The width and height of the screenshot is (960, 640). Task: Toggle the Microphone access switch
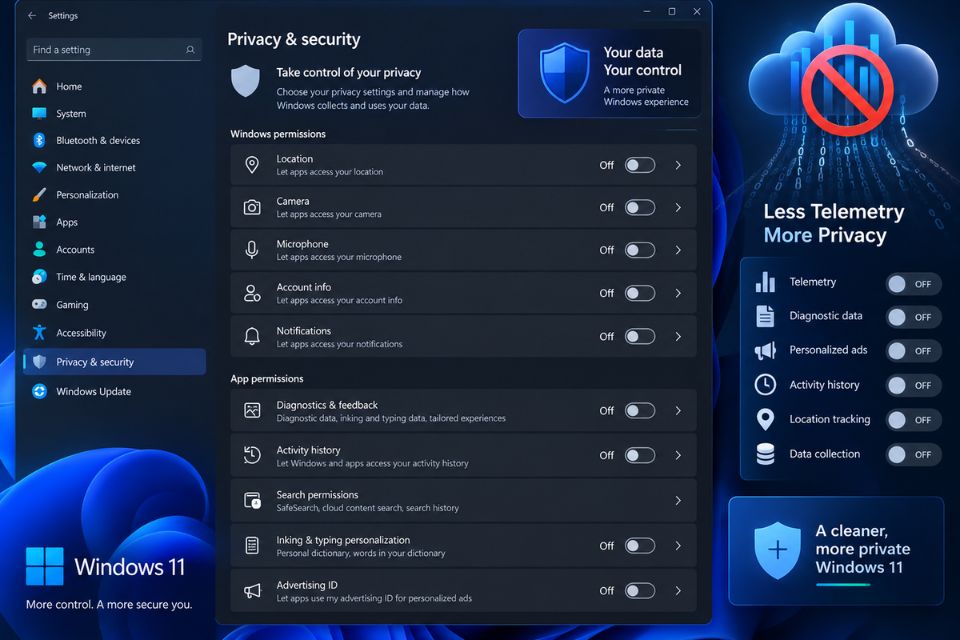point(640,250)
